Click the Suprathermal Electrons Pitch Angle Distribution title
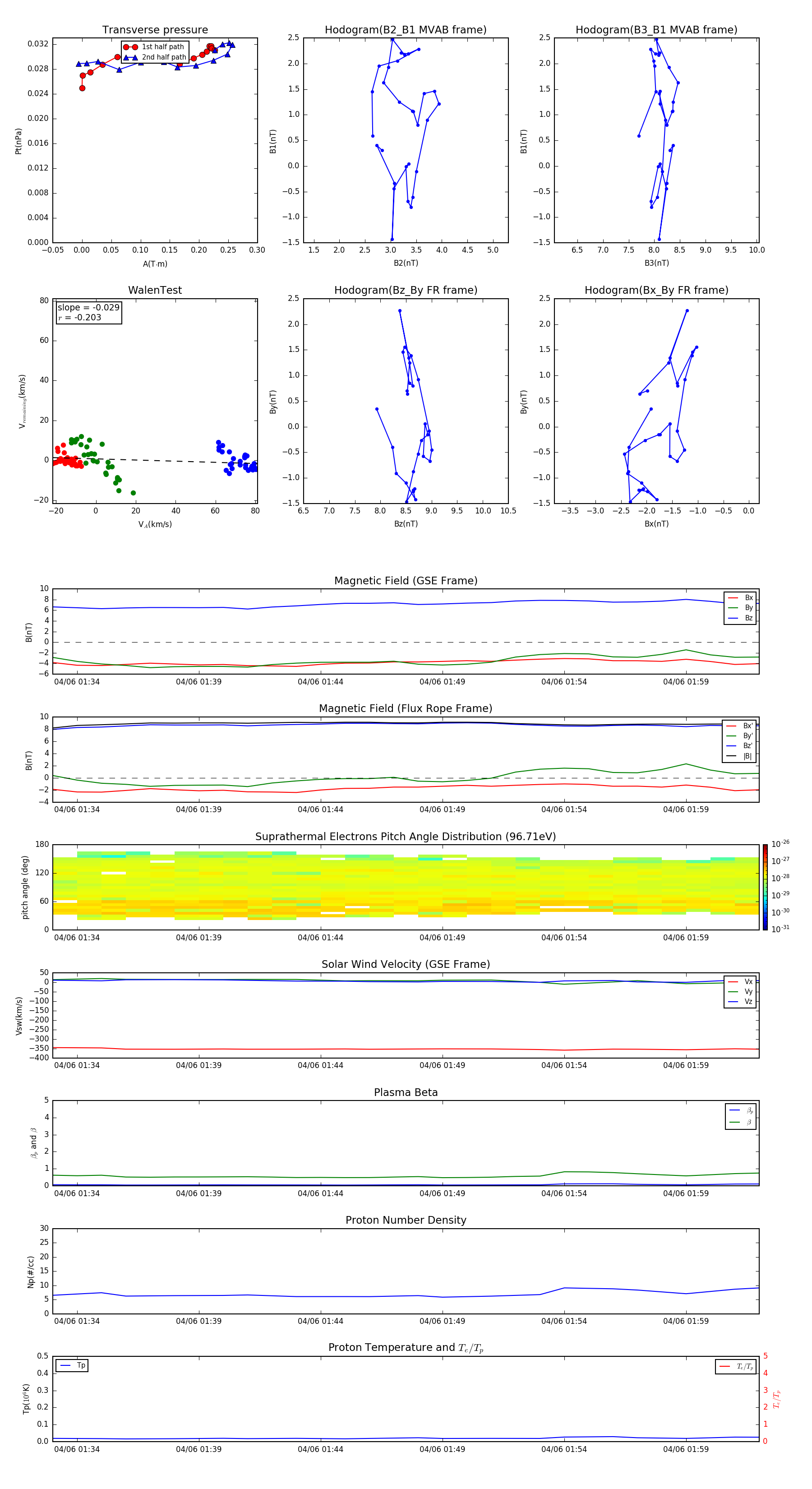The width and height of the screenshot is (812, 1489). 406,837
